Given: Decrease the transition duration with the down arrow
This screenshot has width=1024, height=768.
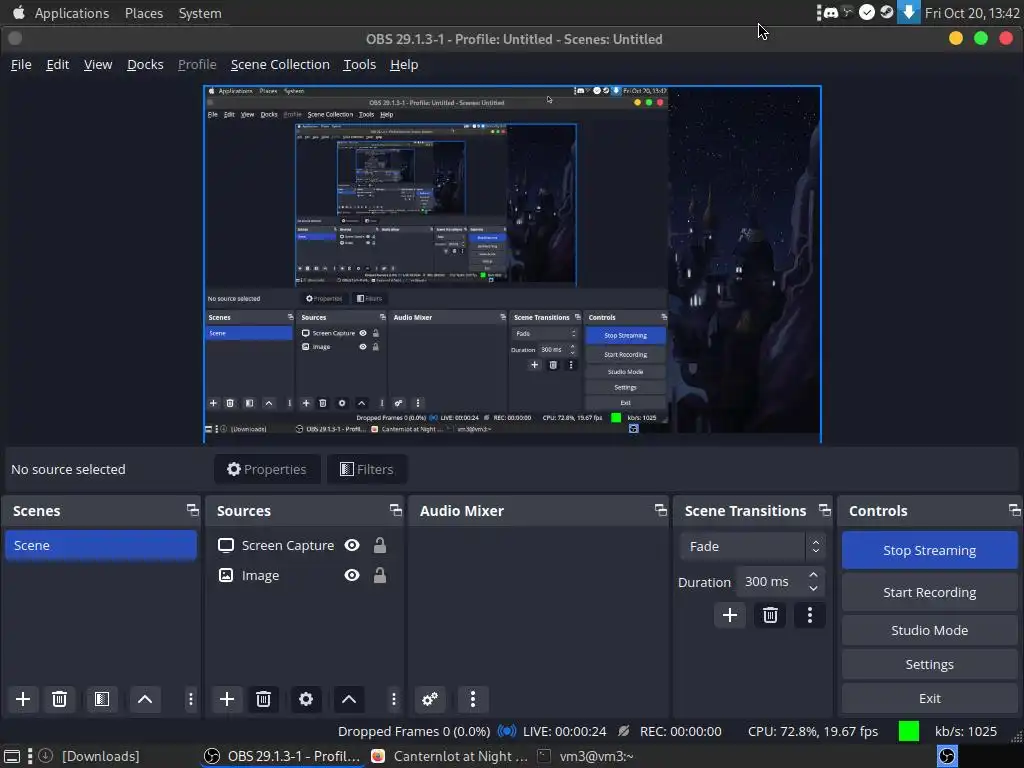Looking at the screenshot, I should [813, 588].
